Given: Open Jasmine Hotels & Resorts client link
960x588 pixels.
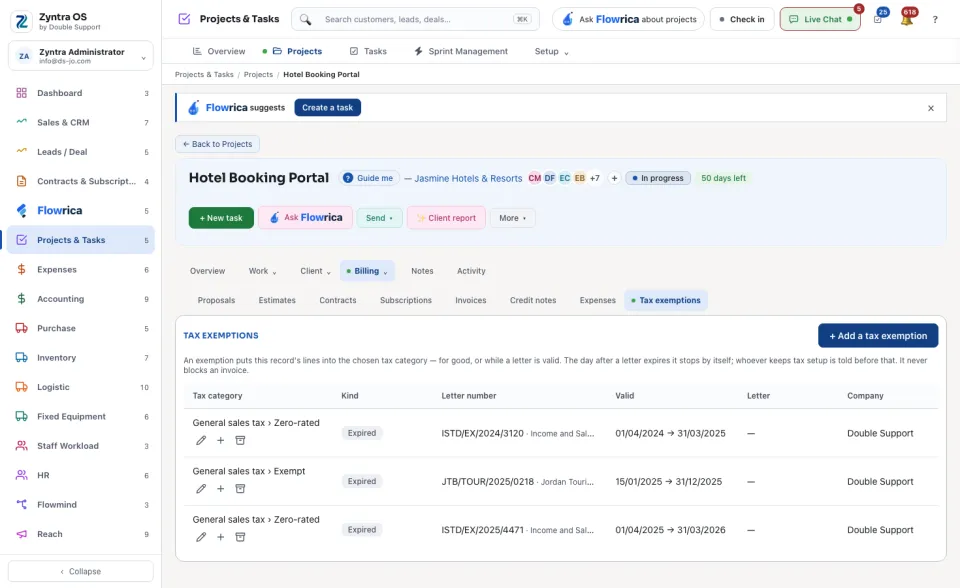Looking at the screenshot, I should pyautogui.click(x=468, y=178).
